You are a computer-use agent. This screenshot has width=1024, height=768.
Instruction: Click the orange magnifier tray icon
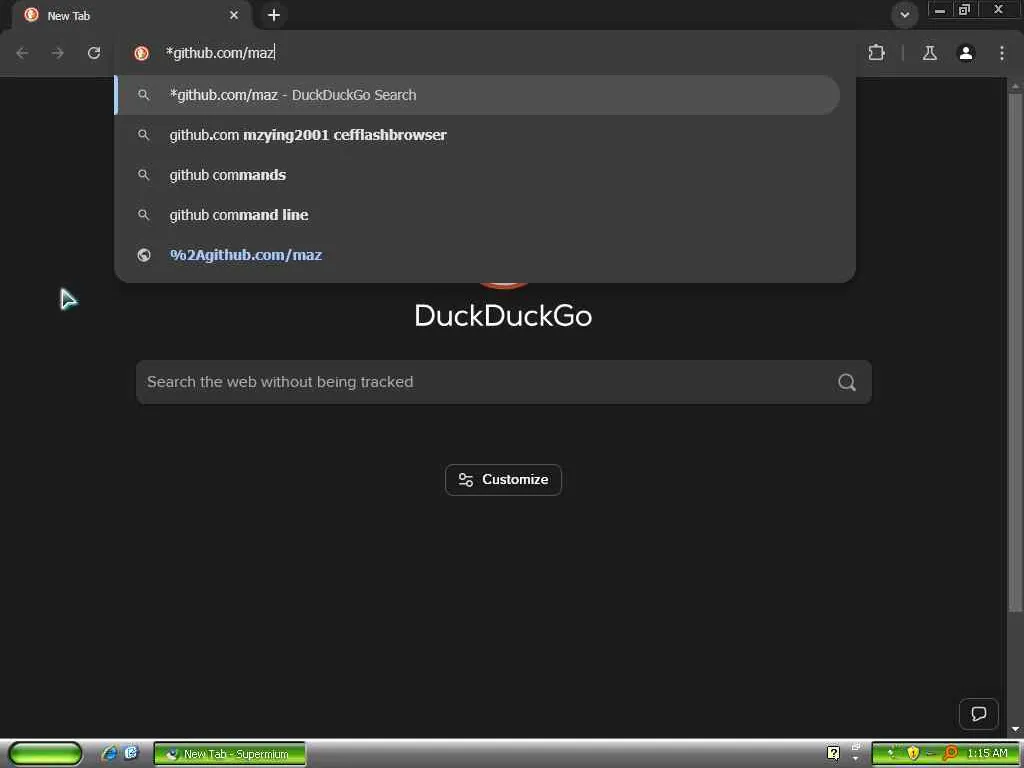point(950,754)
